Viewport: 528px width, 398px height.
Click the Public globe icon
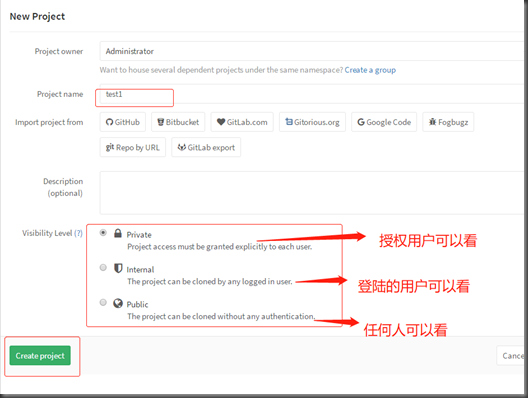[x=118, y=303]
